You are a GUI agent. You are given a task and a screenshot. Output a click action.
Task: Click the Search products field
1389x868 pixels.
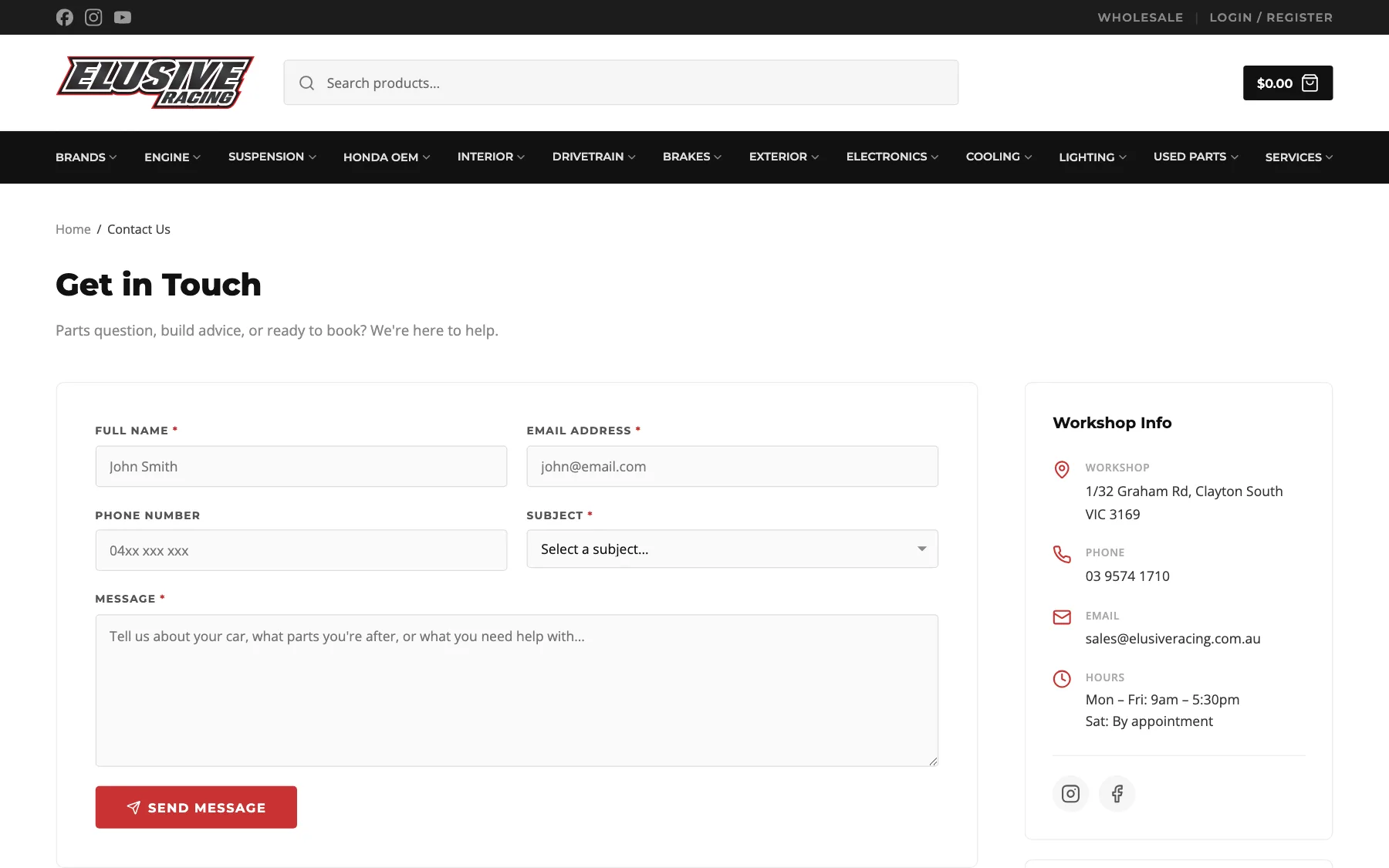[x=621, y=83]
